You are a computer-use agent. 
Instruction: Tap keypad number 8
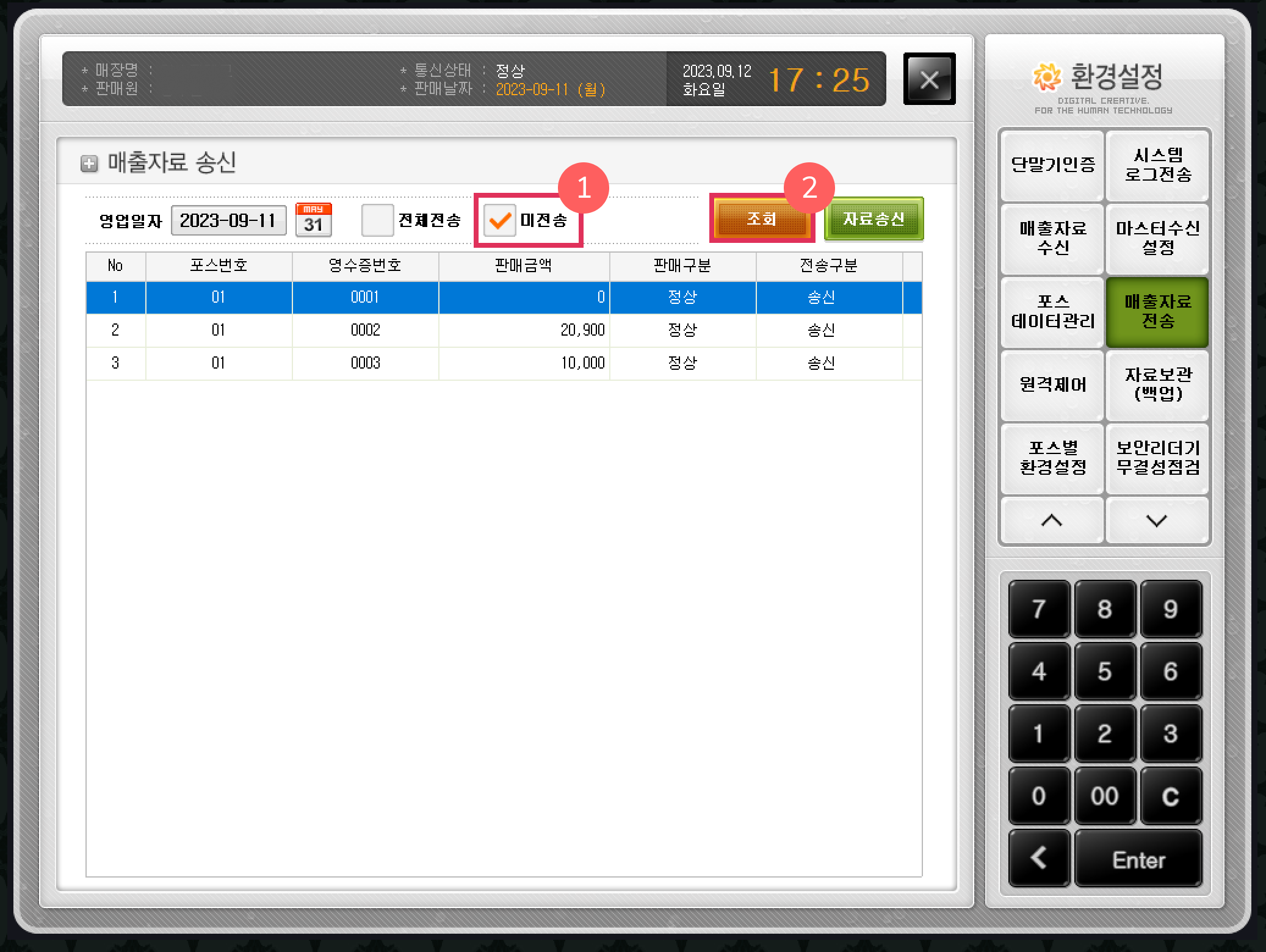pos(1105,609)
